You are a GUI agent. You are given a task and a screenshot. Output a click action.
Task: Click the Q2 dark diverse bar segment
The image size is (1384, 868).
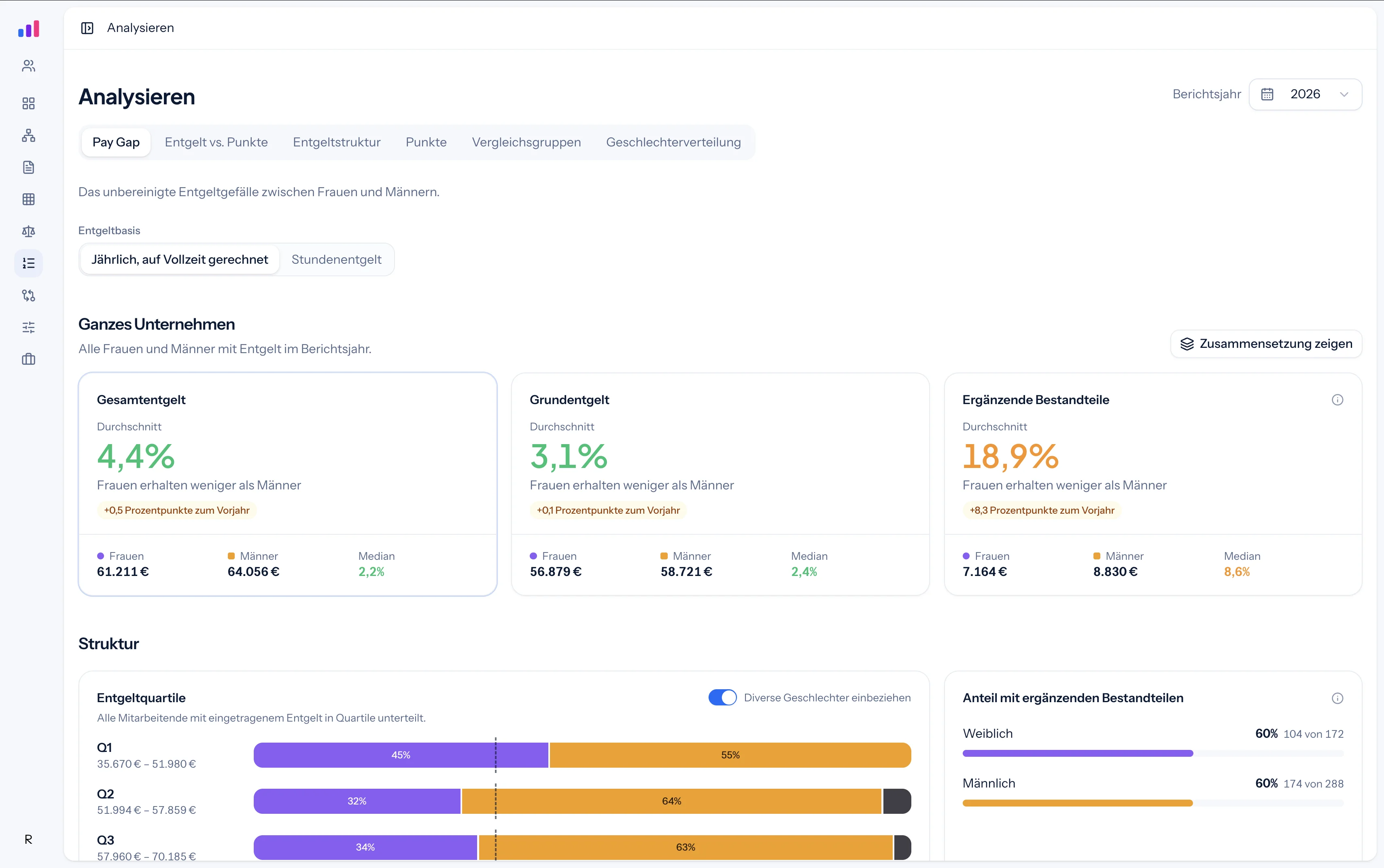(x=897, y=801)
